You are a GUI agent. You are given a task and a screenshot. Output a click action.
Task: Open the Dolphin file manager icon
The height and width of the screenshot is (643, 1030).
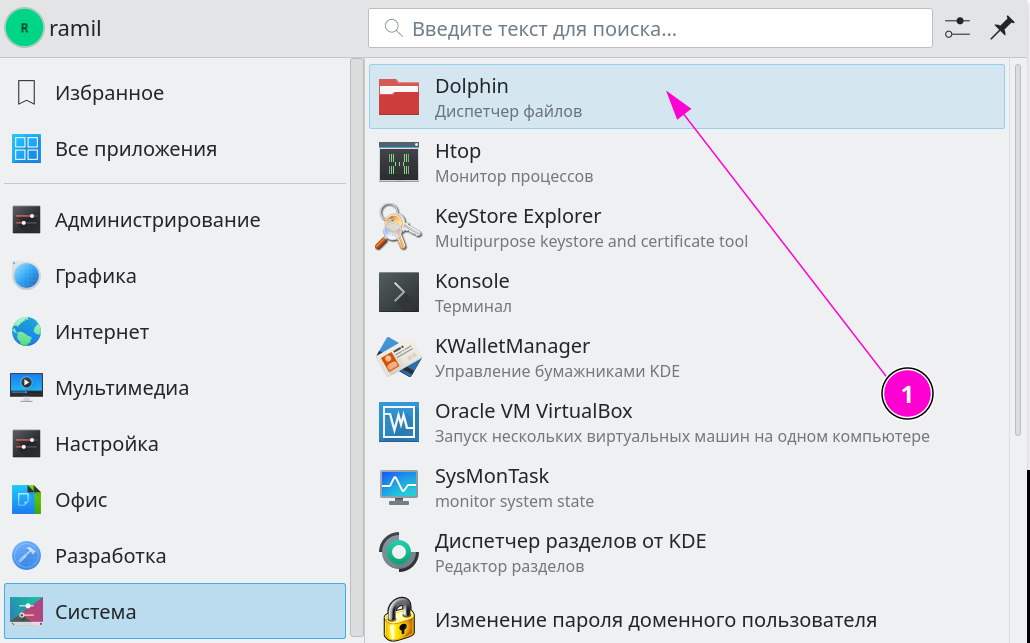399,97
